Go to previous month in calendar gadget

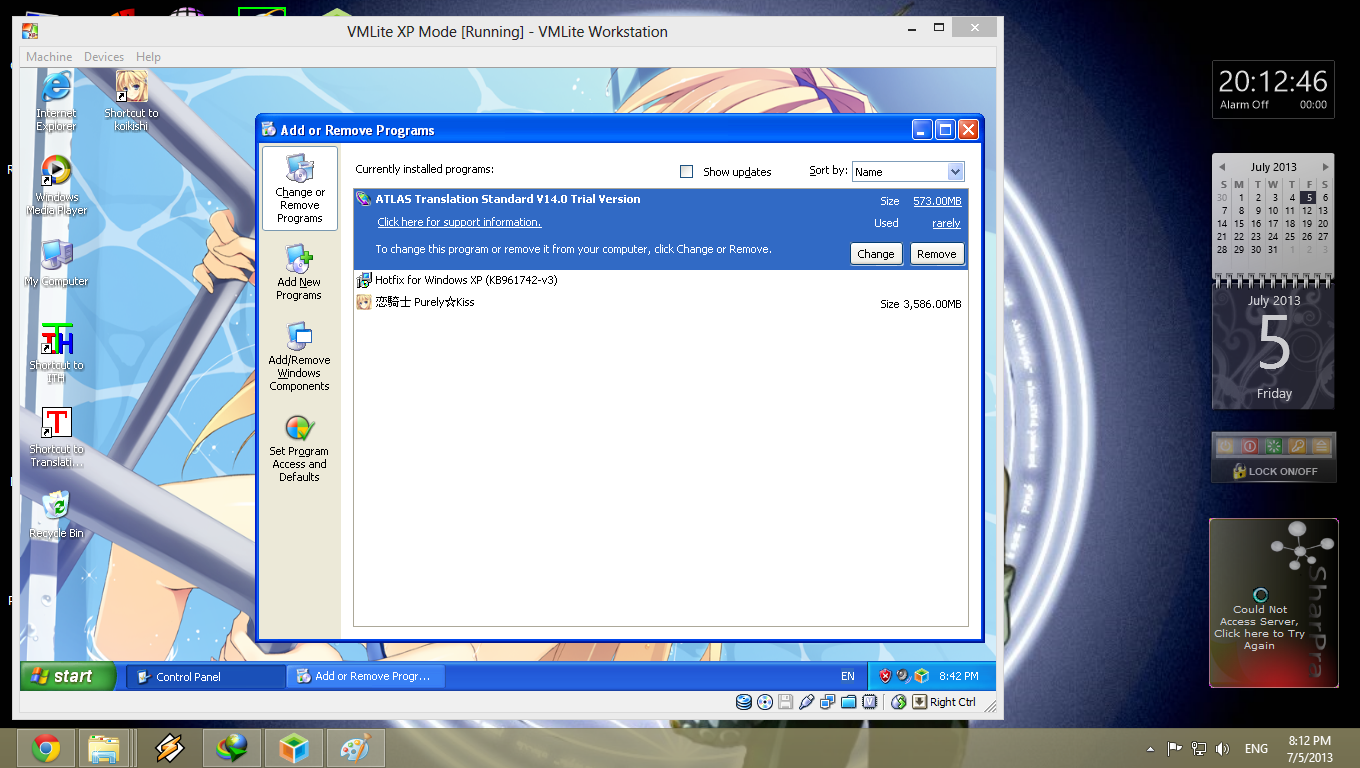[1220, 167]
